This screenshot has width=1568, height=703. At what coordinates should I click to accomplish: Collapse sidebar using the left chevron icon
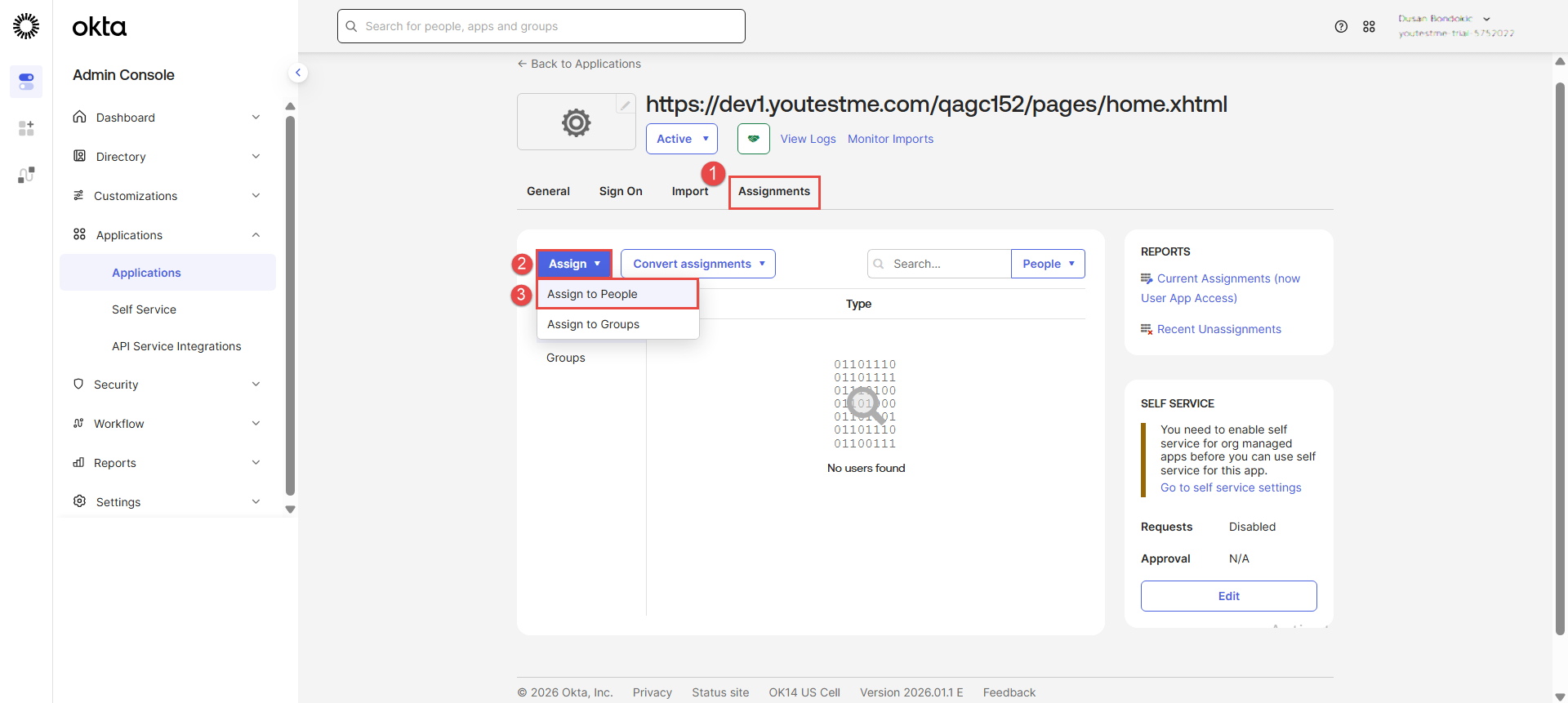[298, 73]
